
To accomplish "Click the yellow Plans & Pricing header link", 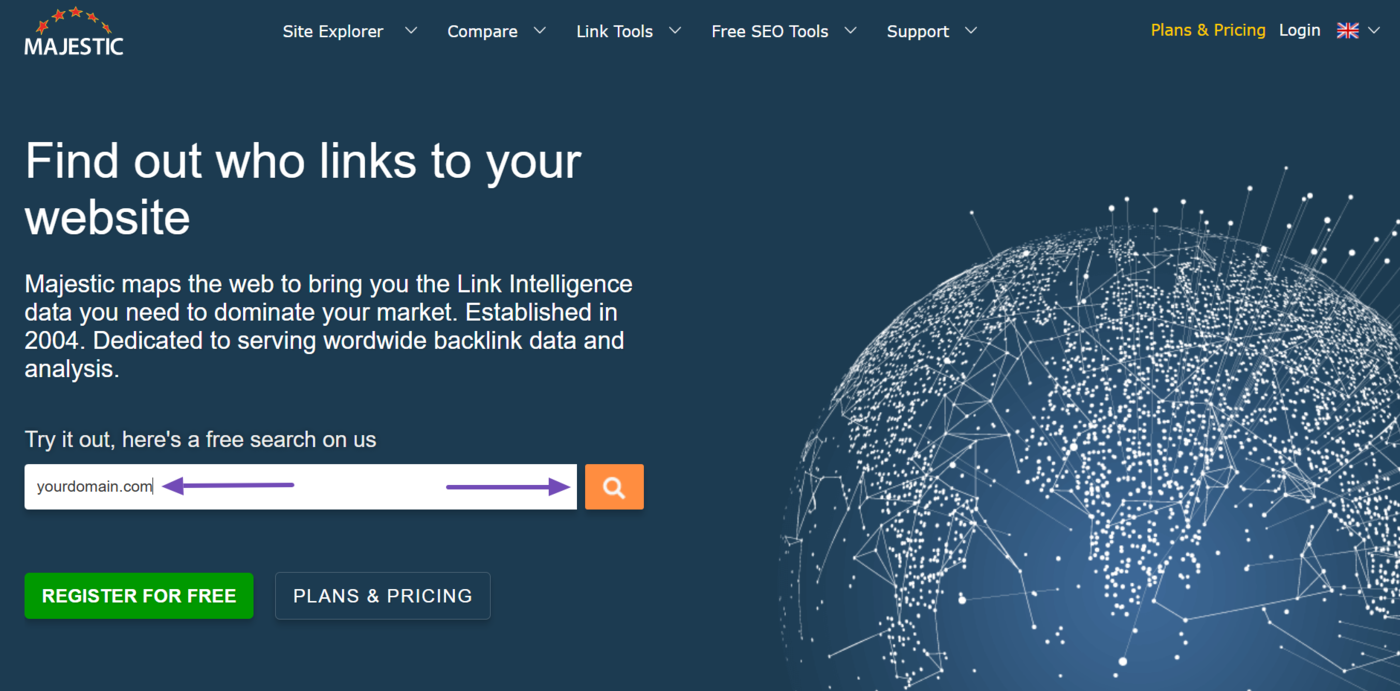I will [1208, 30].
